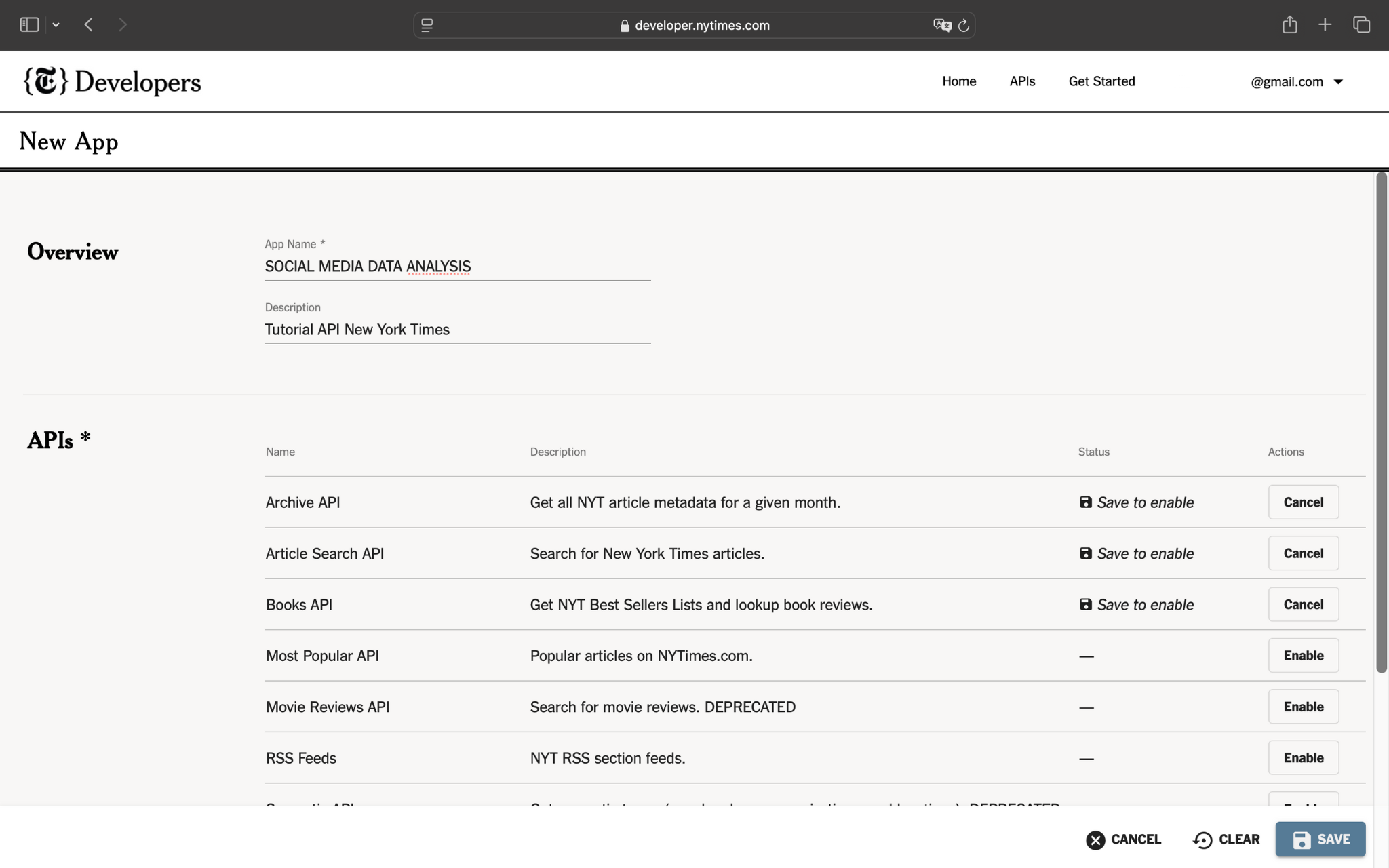Cancel enabling the Books API
This screenshot has width=1389, height=868.
pyautogui.click(x=1303, y=604)
